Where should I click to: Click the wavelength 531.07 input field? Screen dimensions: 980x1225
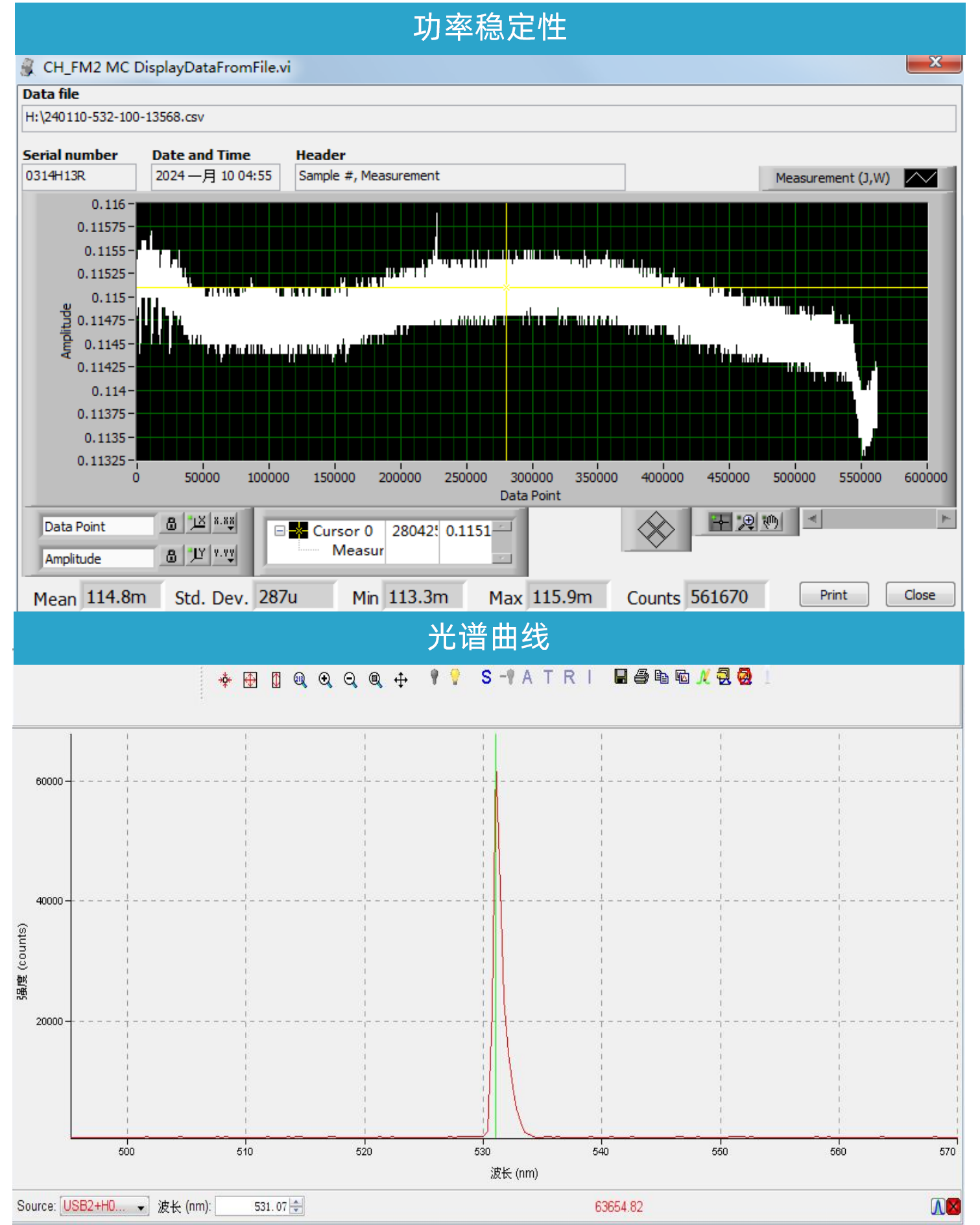click(252, 1206)
